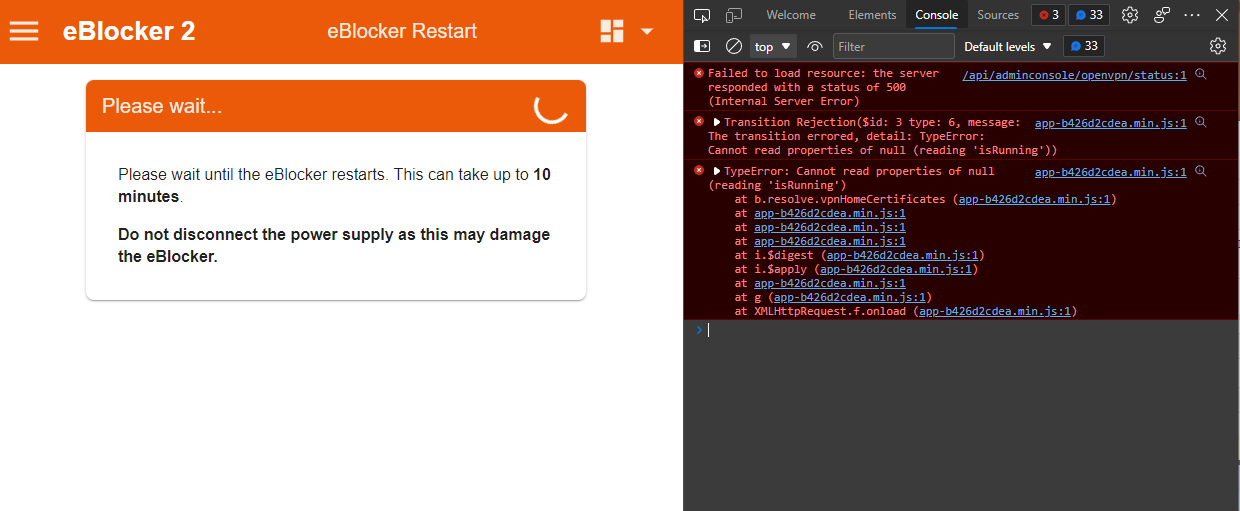The width and height of the screenshot is (1240, 511).
Task: Open console settings gear
Action: point(1217,46)
